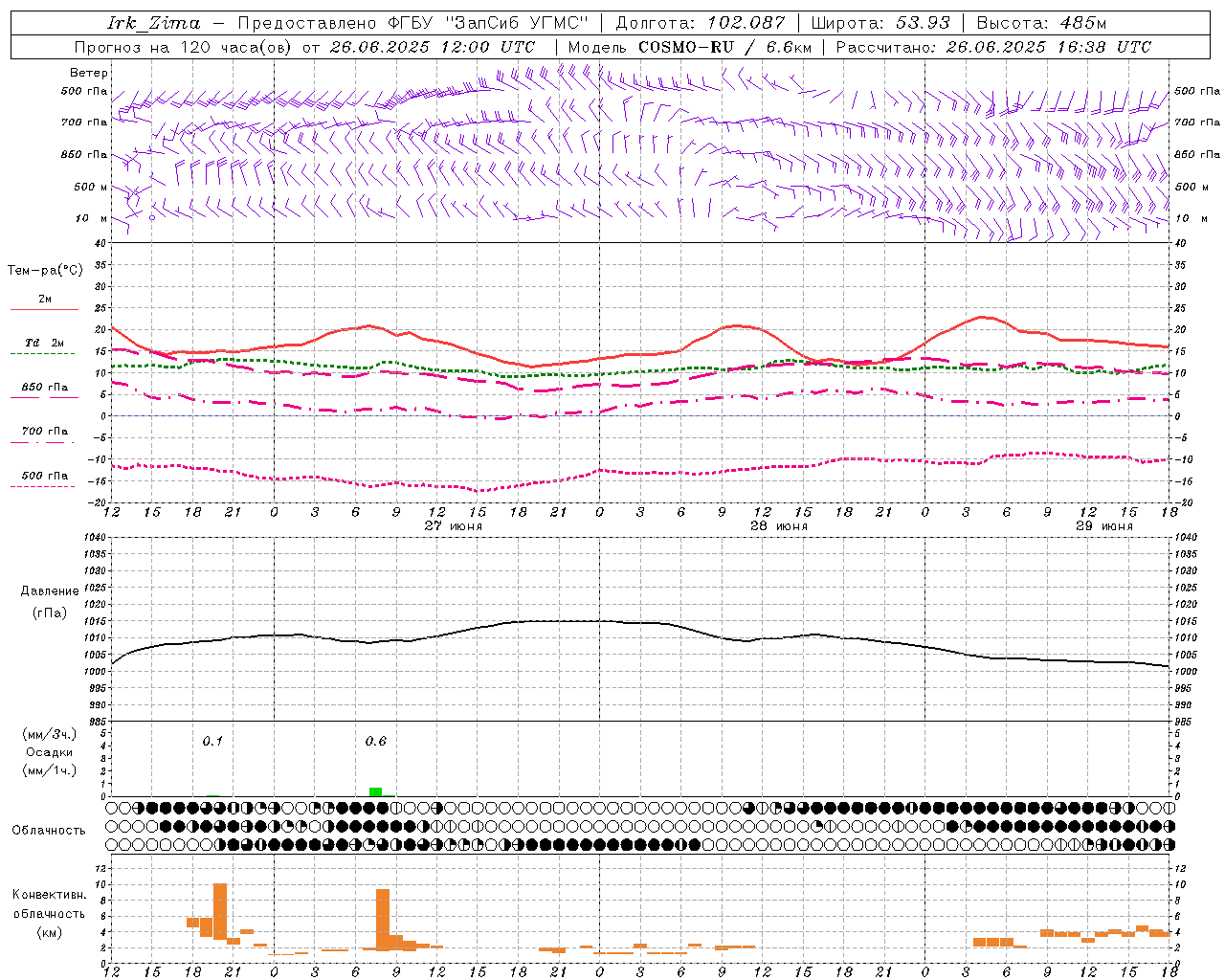Click the dotted line sample under 500 гПа legend
The width and height of the screenshot is (1225, 980).
coord(42,486)
